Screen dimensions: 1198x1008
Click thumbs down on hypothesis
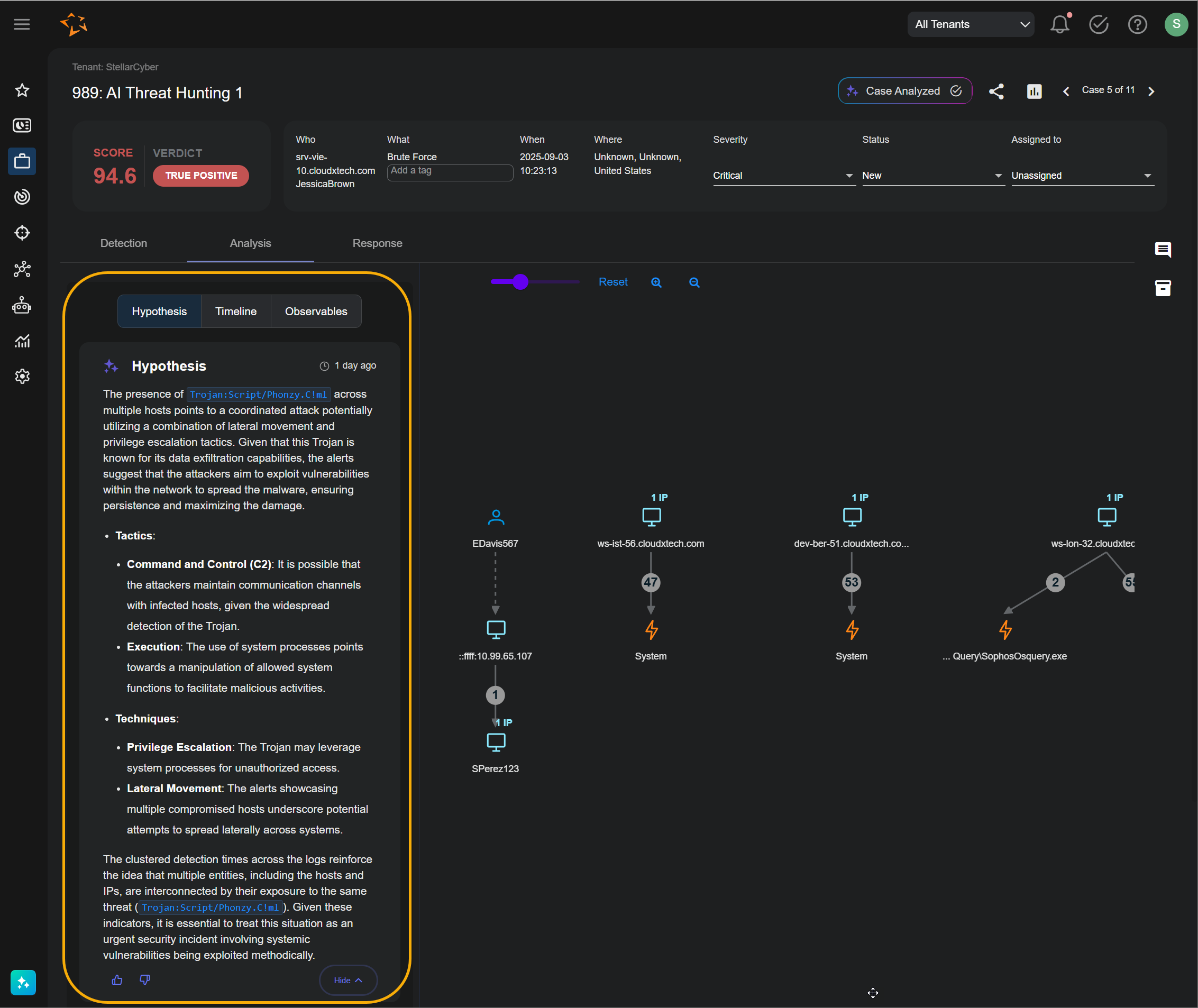144,980
